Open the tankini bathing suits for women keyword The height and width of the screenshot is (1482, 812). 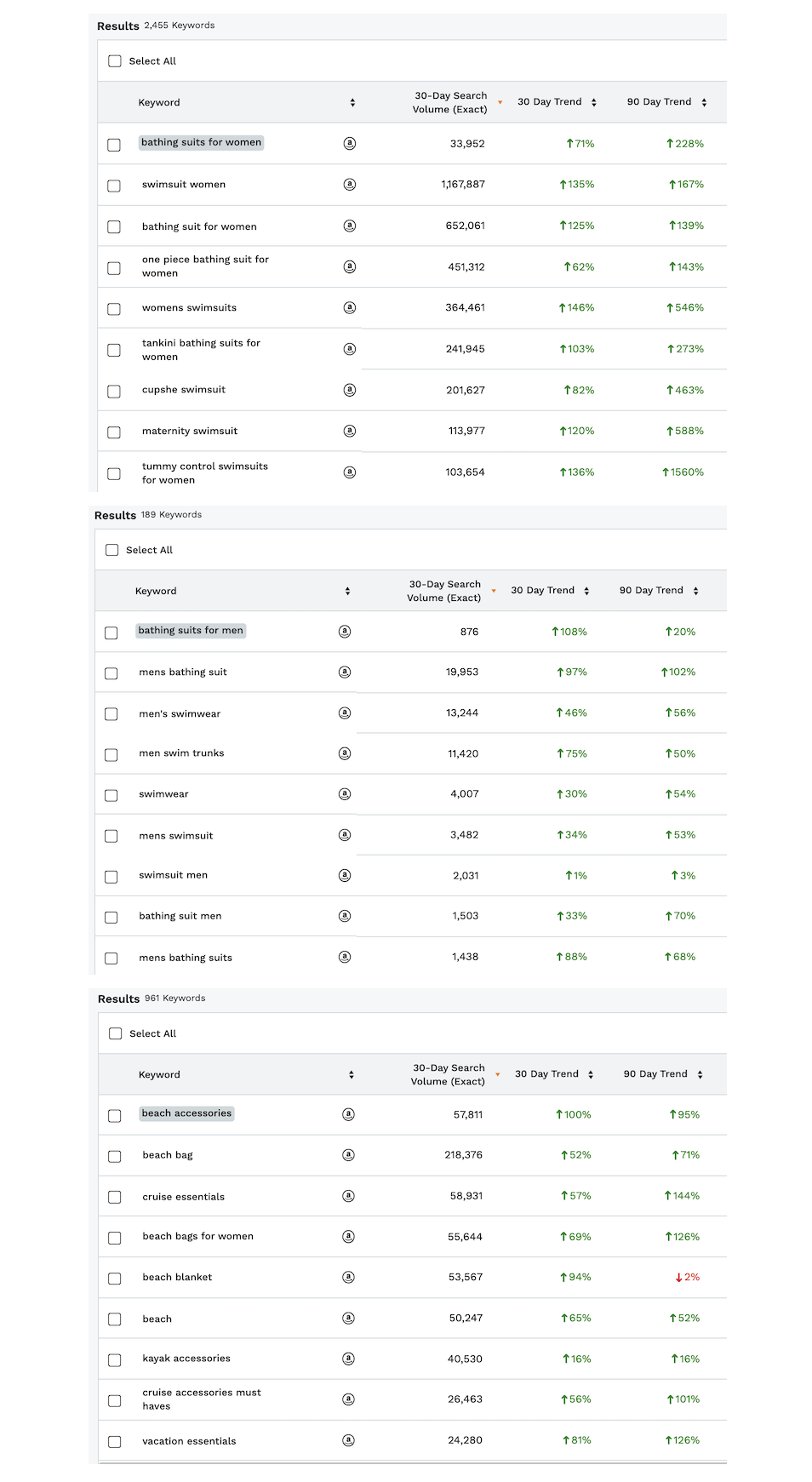(x=201, y=350)
